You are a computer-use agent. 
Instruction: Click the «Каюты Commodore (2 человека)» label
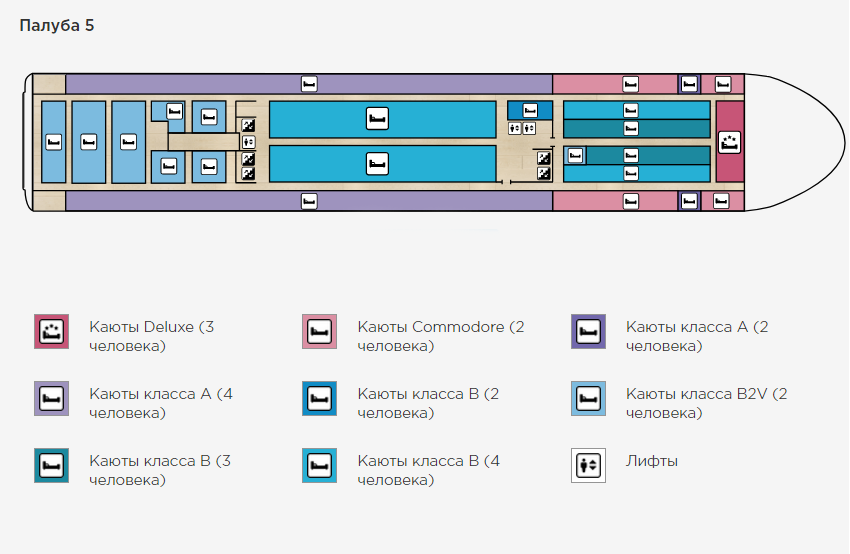click(x=440, y=336)
